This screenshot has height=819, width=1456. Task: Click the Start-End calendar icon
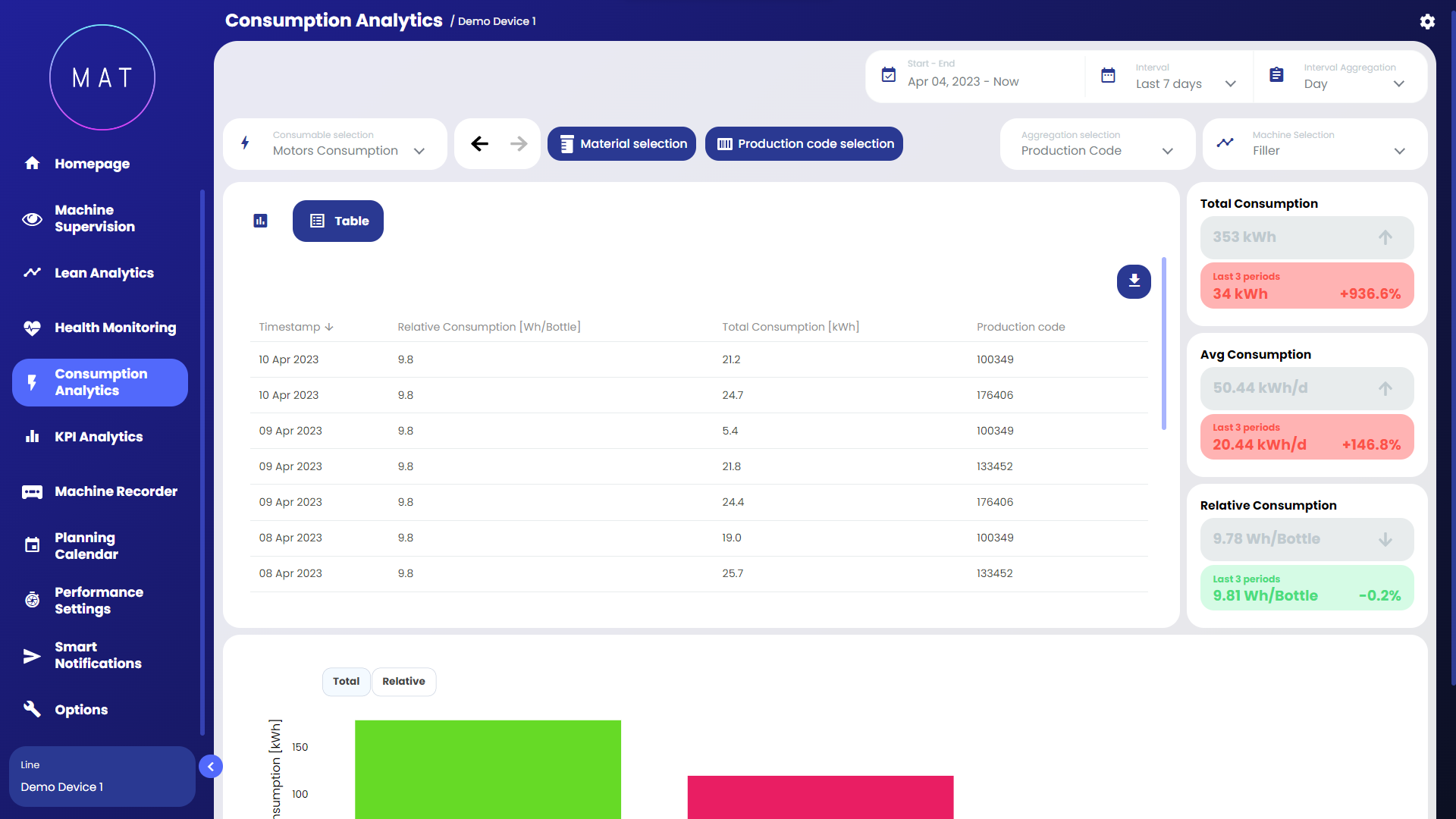[889, 75]
